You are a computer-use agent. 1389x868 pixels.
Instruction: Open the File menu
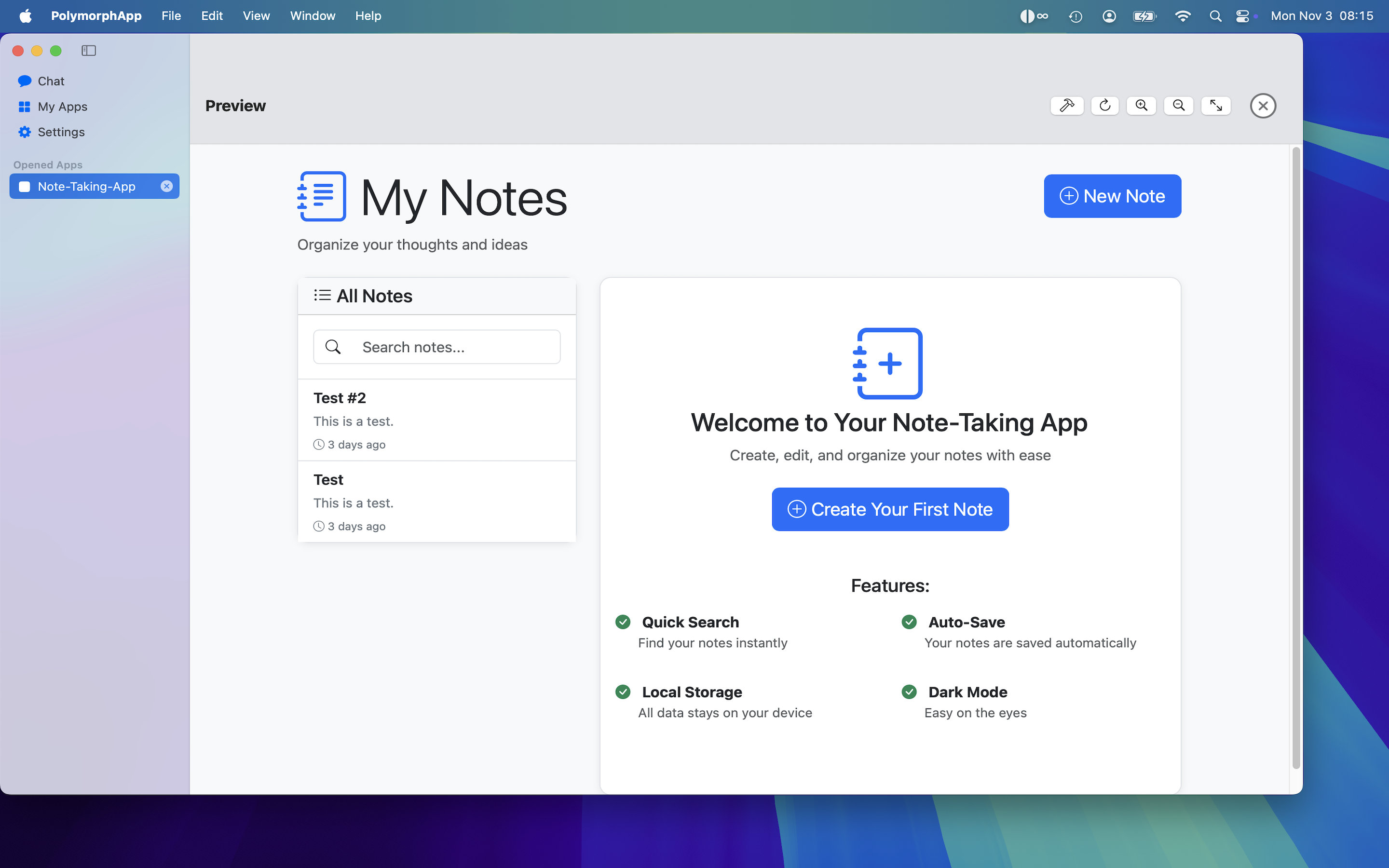[171, 16]
